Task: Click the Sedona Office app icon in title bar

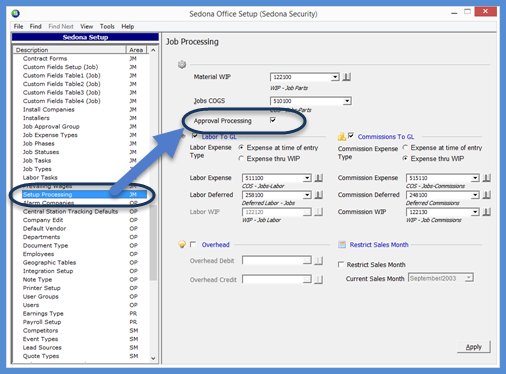Action: click(x=15, y=14)
